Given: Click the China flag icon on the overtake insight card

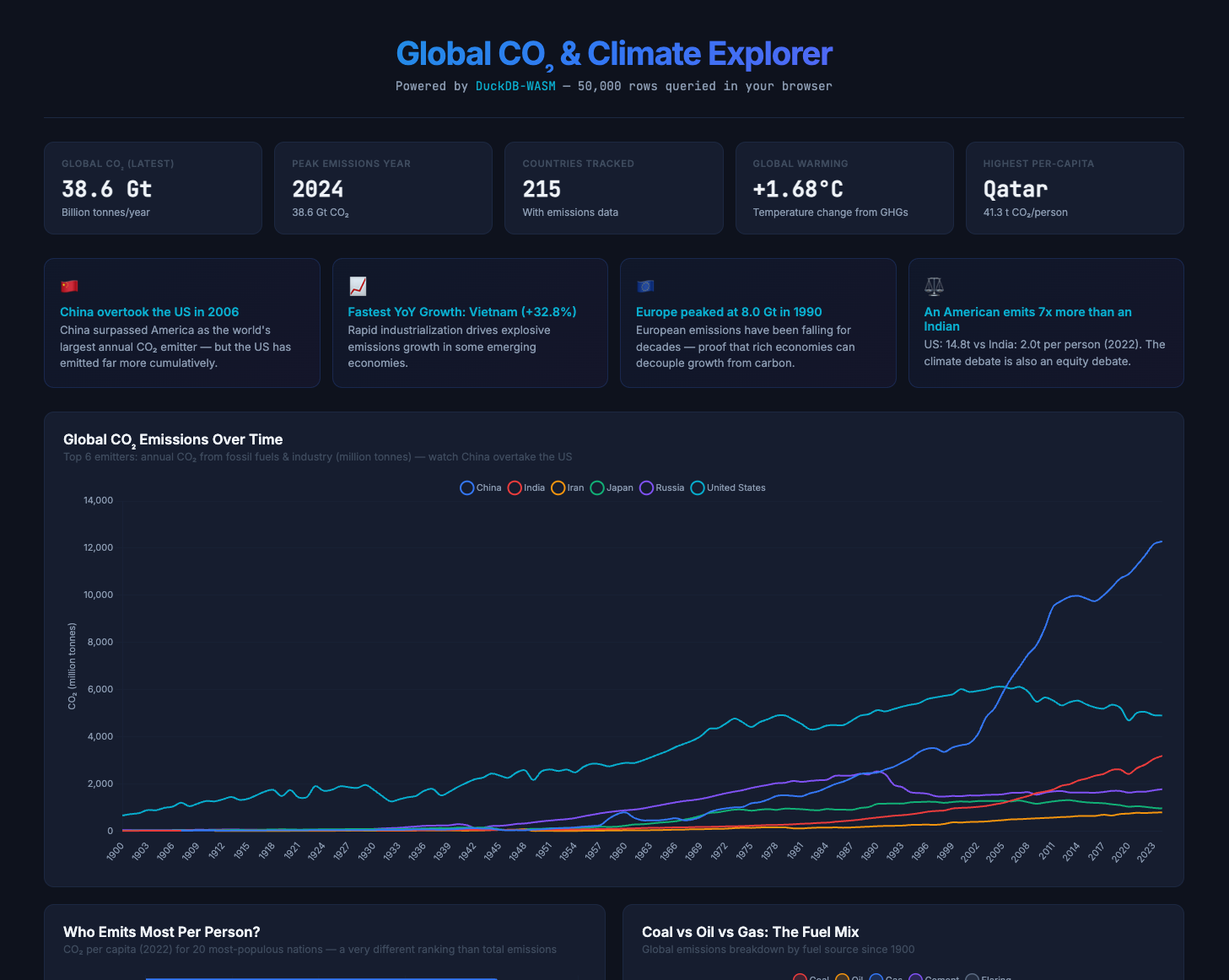Looking at the screenshot, I should [69, 286].
